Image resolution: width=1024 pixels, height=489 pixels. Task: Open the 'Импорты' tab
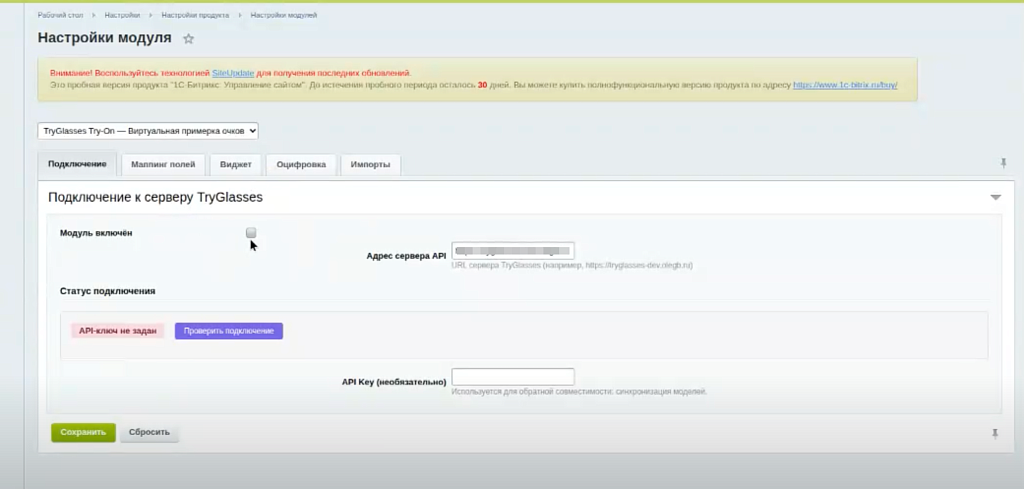point(370,165)
